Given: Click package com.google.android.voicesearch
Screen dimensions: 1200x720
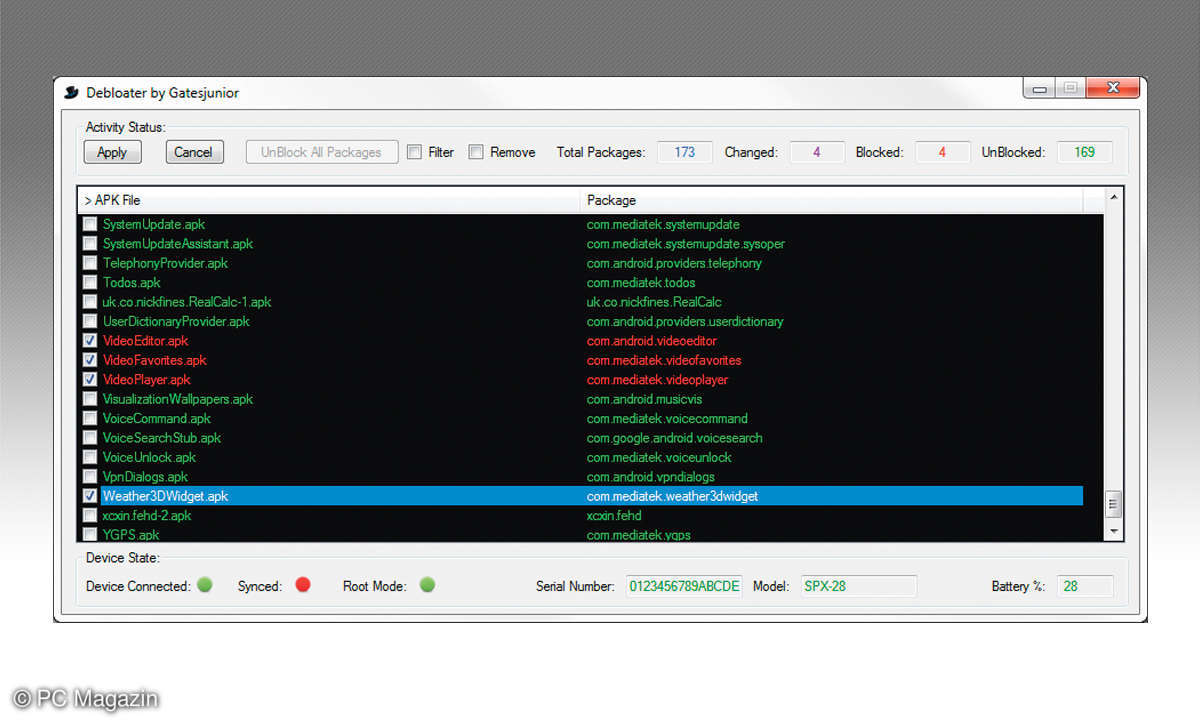Looking at the screenshot, I should [675, 438].
